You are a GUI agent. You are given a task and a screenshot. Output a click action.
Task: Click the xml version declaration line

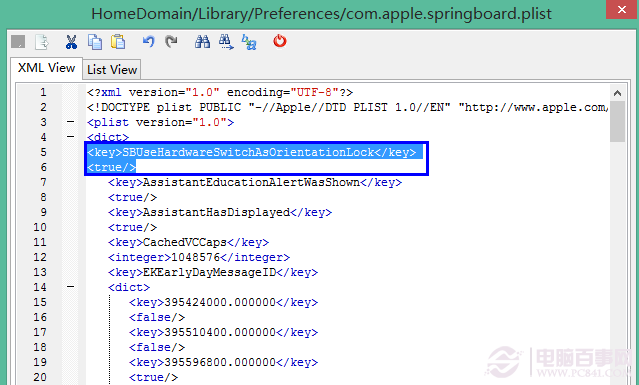[x=220, y=92]
